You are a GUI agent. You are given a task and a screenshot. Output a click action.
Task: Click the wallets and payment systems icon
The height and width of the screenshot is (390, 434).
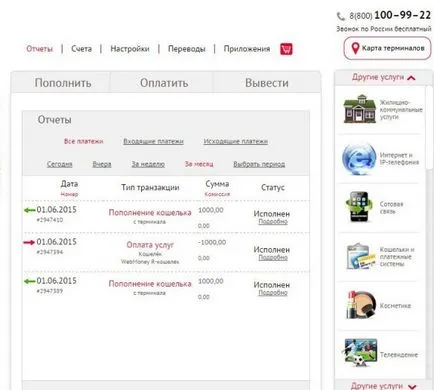pos(360,256)
